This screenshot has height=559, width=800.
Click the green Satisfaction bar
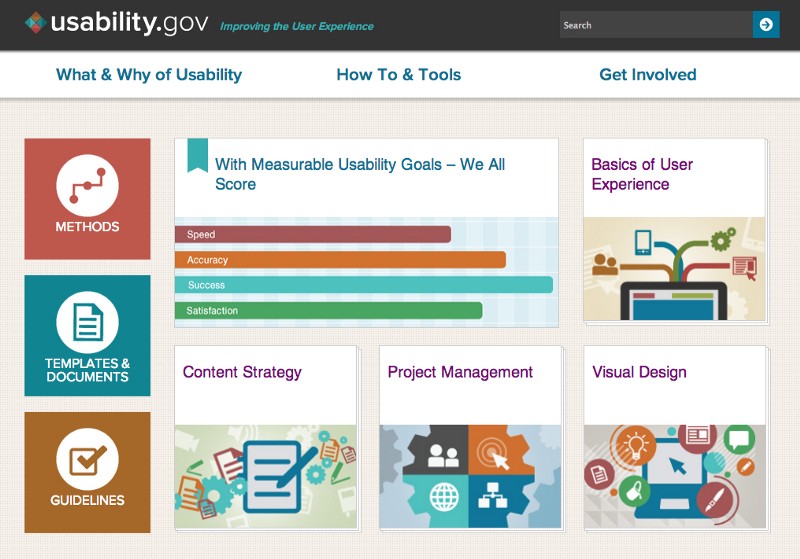point(329,310)
